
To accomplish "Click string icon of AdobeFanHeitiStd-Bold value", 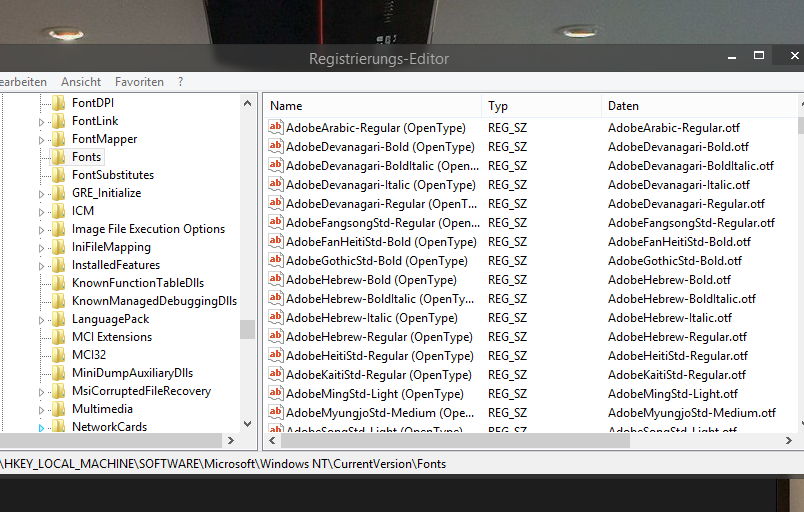I will (276, 240).
